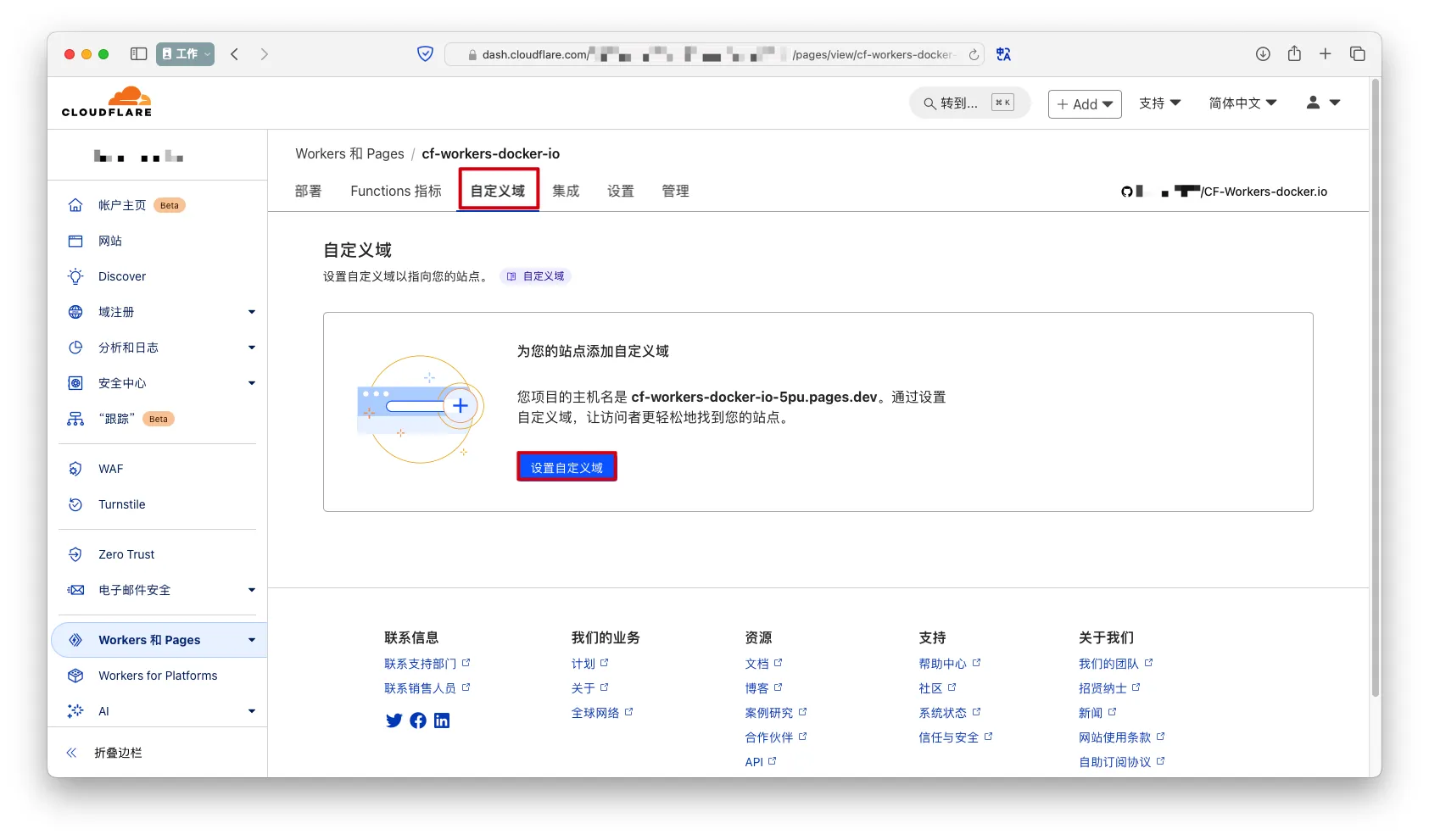Click the translate page icon

[x=1004, y=54]
